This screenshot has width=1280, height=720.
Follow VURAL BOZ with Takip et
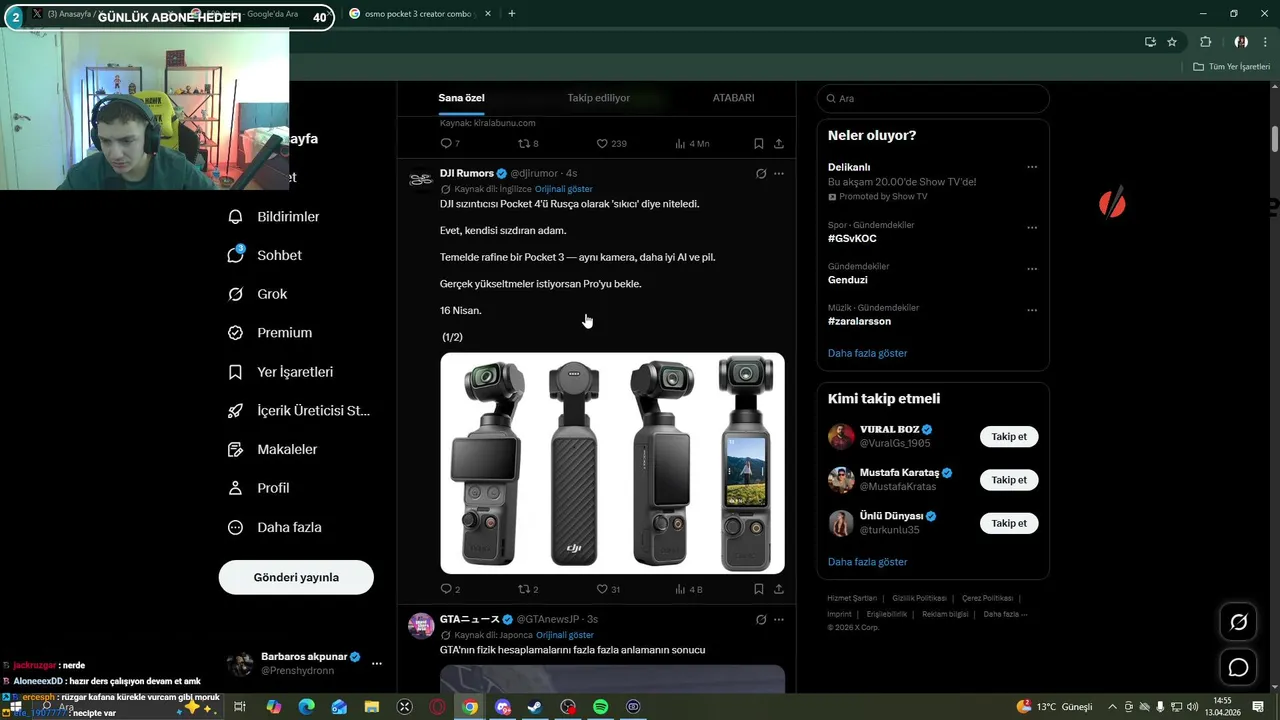coord(1009,437)
